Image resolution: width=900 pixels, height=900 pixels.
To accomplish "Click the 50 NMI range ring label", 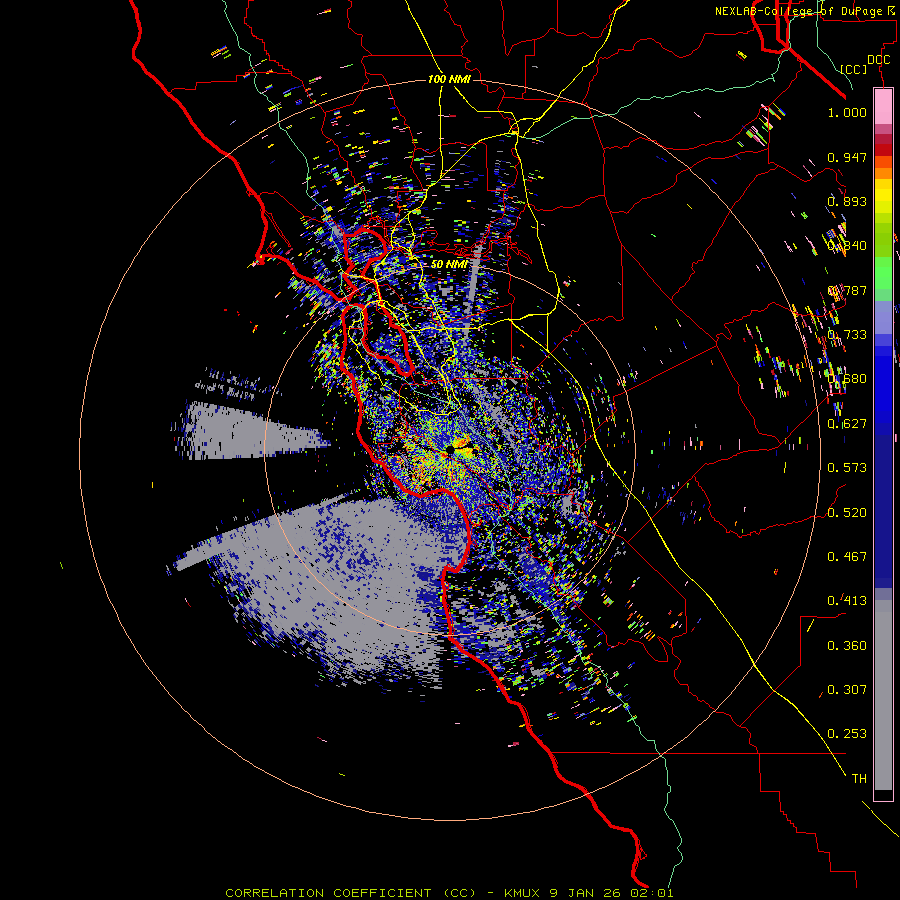I will point(449,264).
